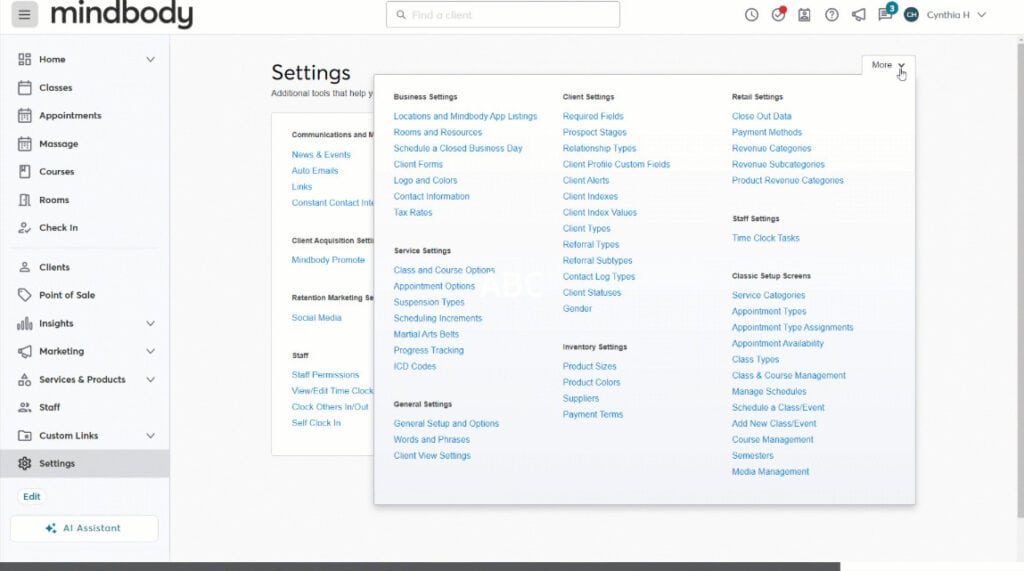The height and width of the screenshot is (571, 1024).
Task: Open messages icon with badge 3
Action: [886, 14]
